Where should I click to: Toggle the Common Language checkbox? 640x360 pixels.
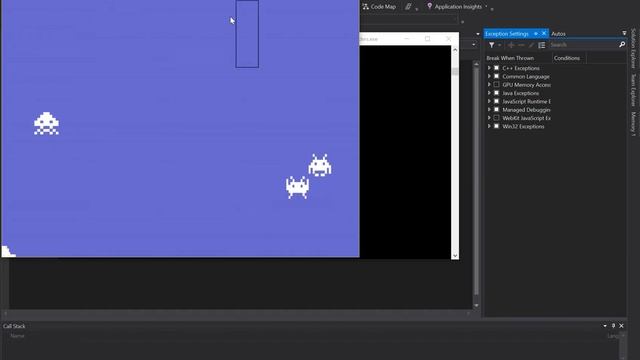pyautogui.click(x=496, y=76)
